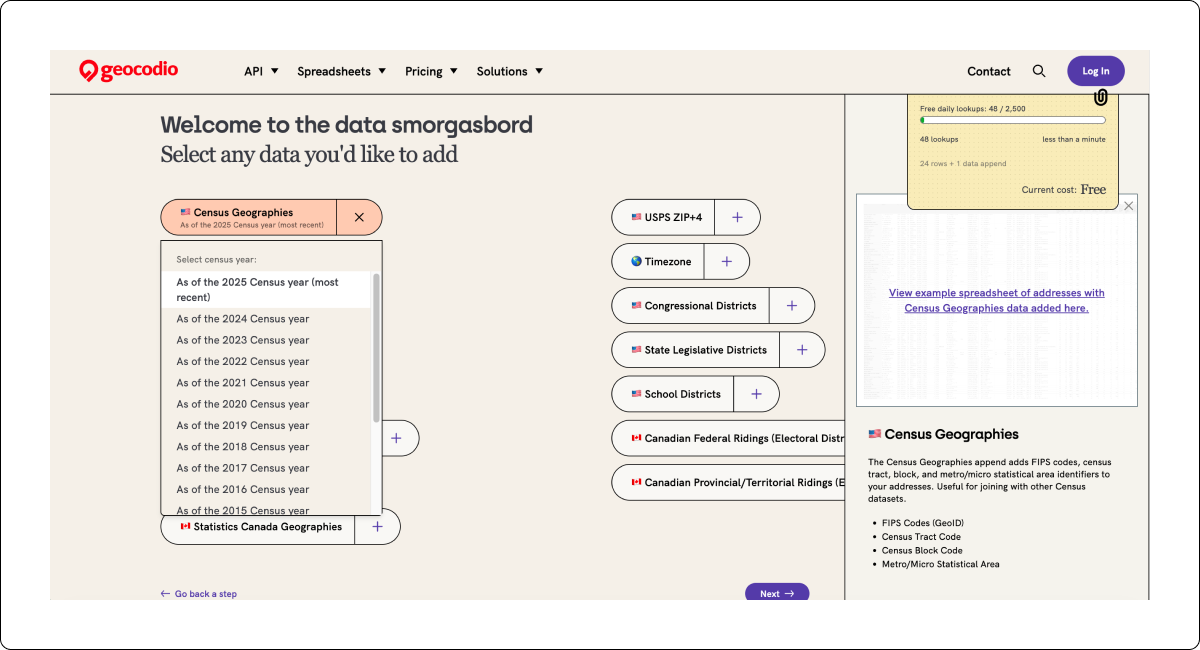The width and height of the screenshot is (1200, 650).
Task: Select Canadian Federal Ridings option
Action: (x=729, y=438)
